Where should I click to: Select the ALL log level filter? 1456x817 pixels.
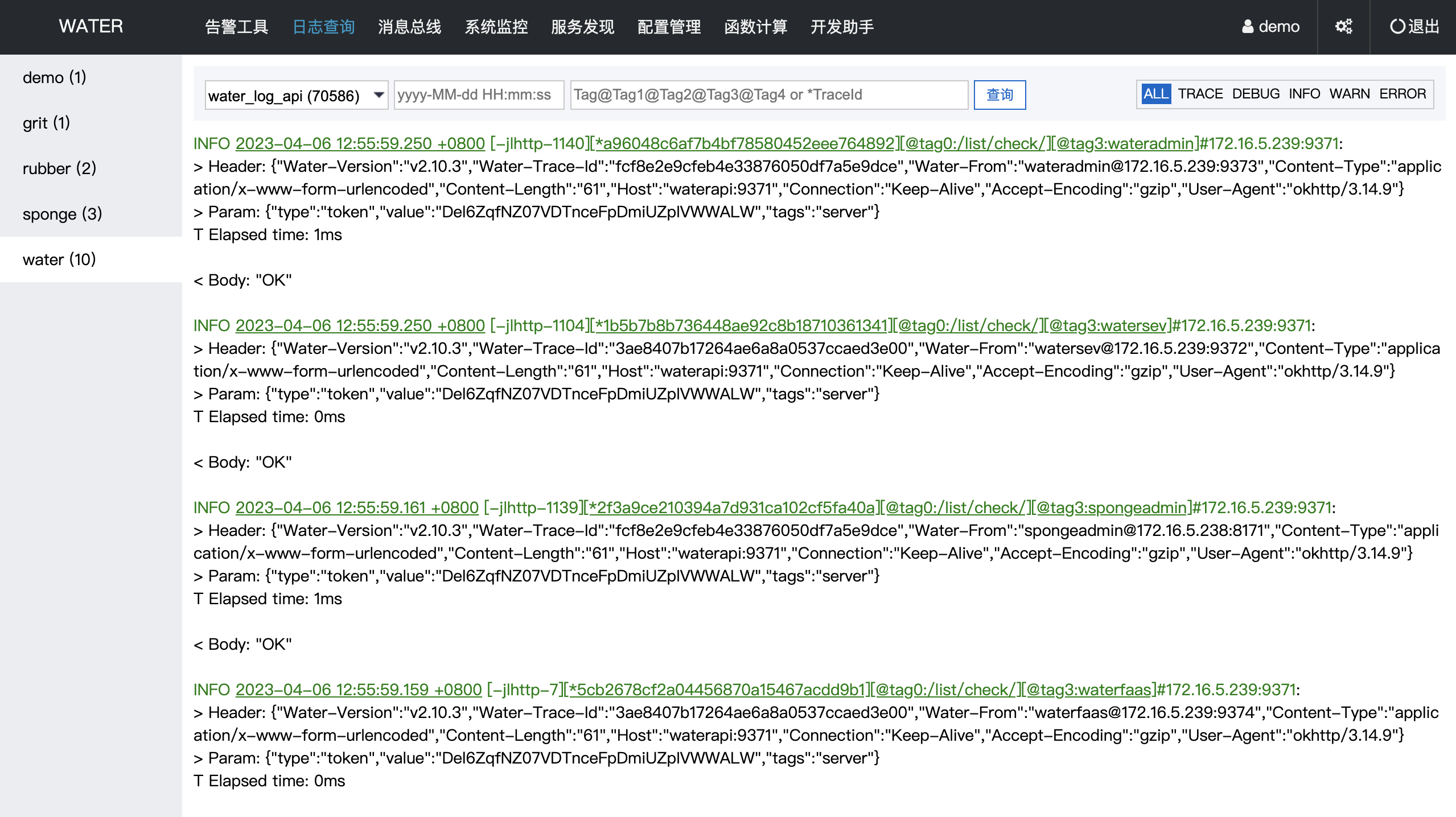1156,94
